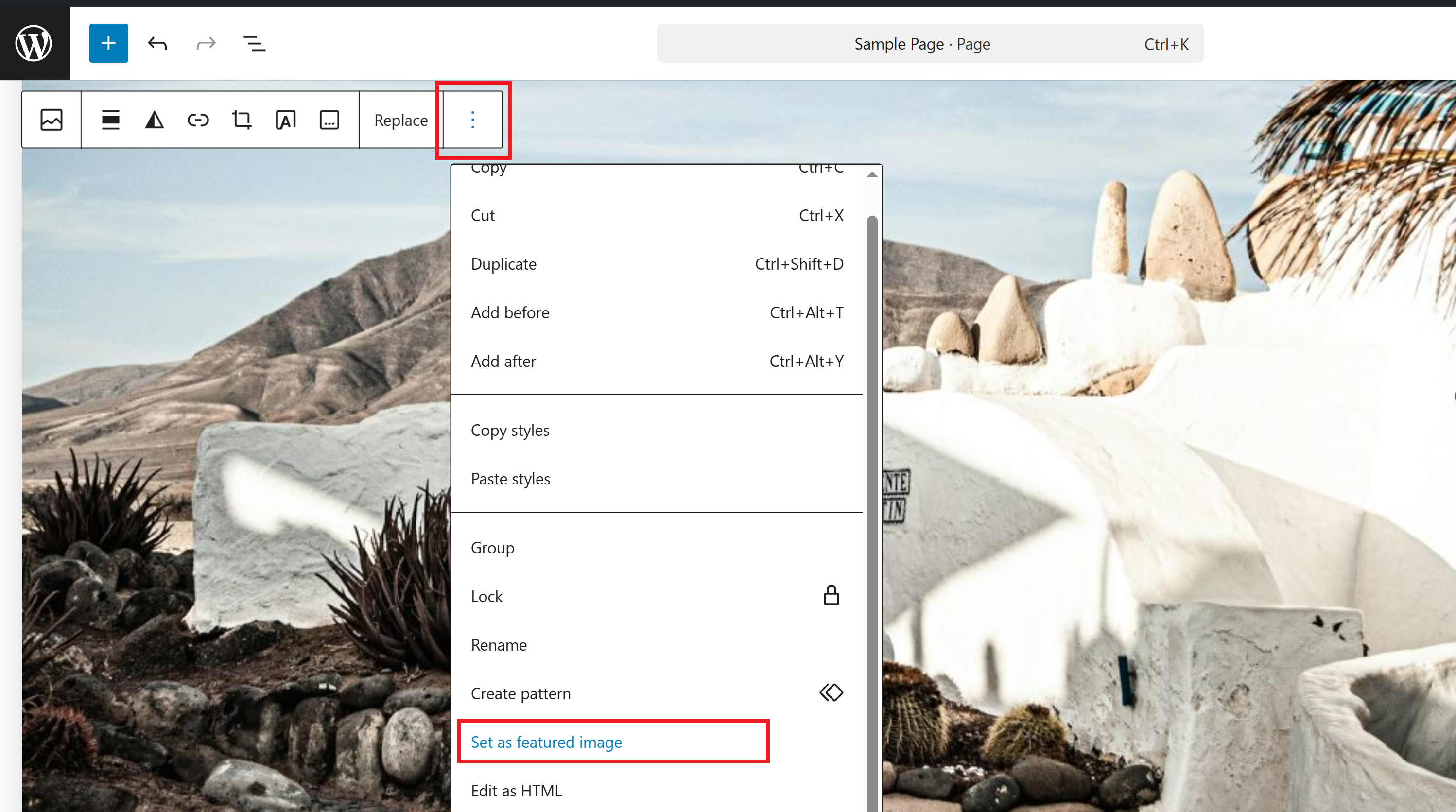The width and height of the screenshot is (1456, 812).
Task: Select Cut from the options menu
Action: pos(657,215)
